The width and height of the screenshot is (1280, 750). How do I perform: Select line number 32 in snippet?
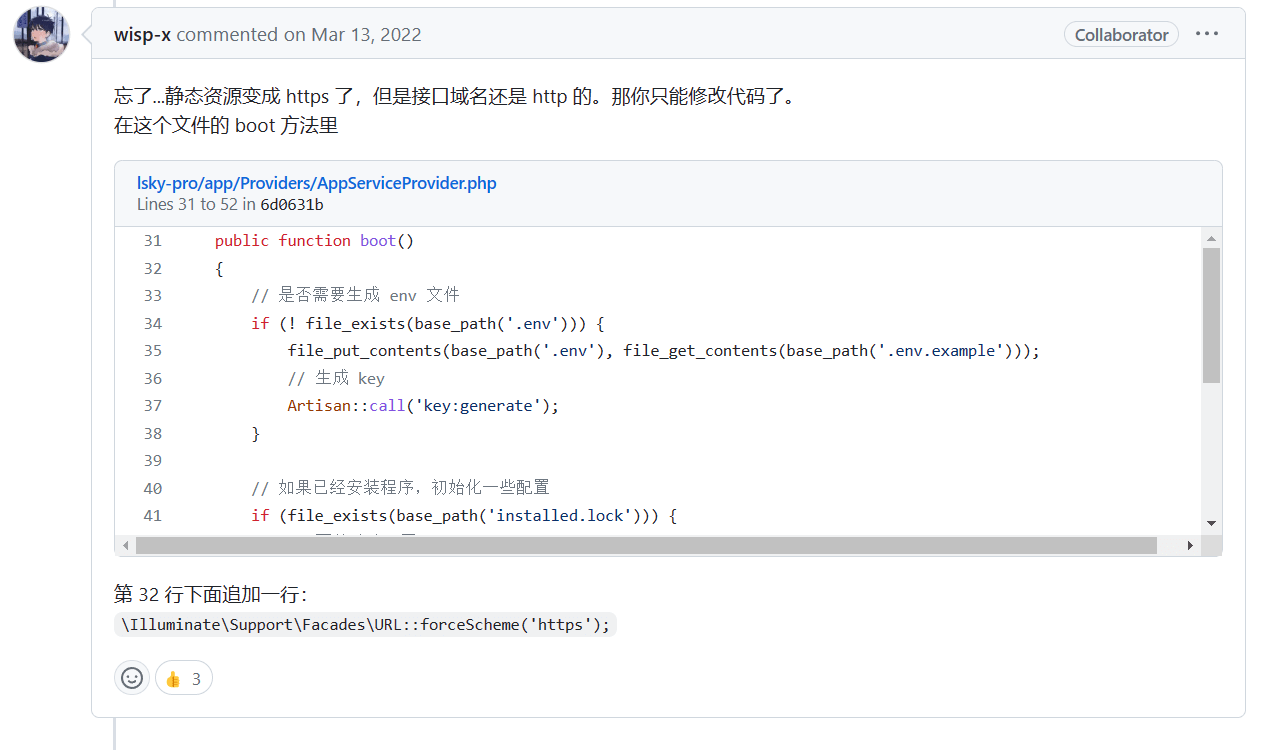click(x=152, y=268)
